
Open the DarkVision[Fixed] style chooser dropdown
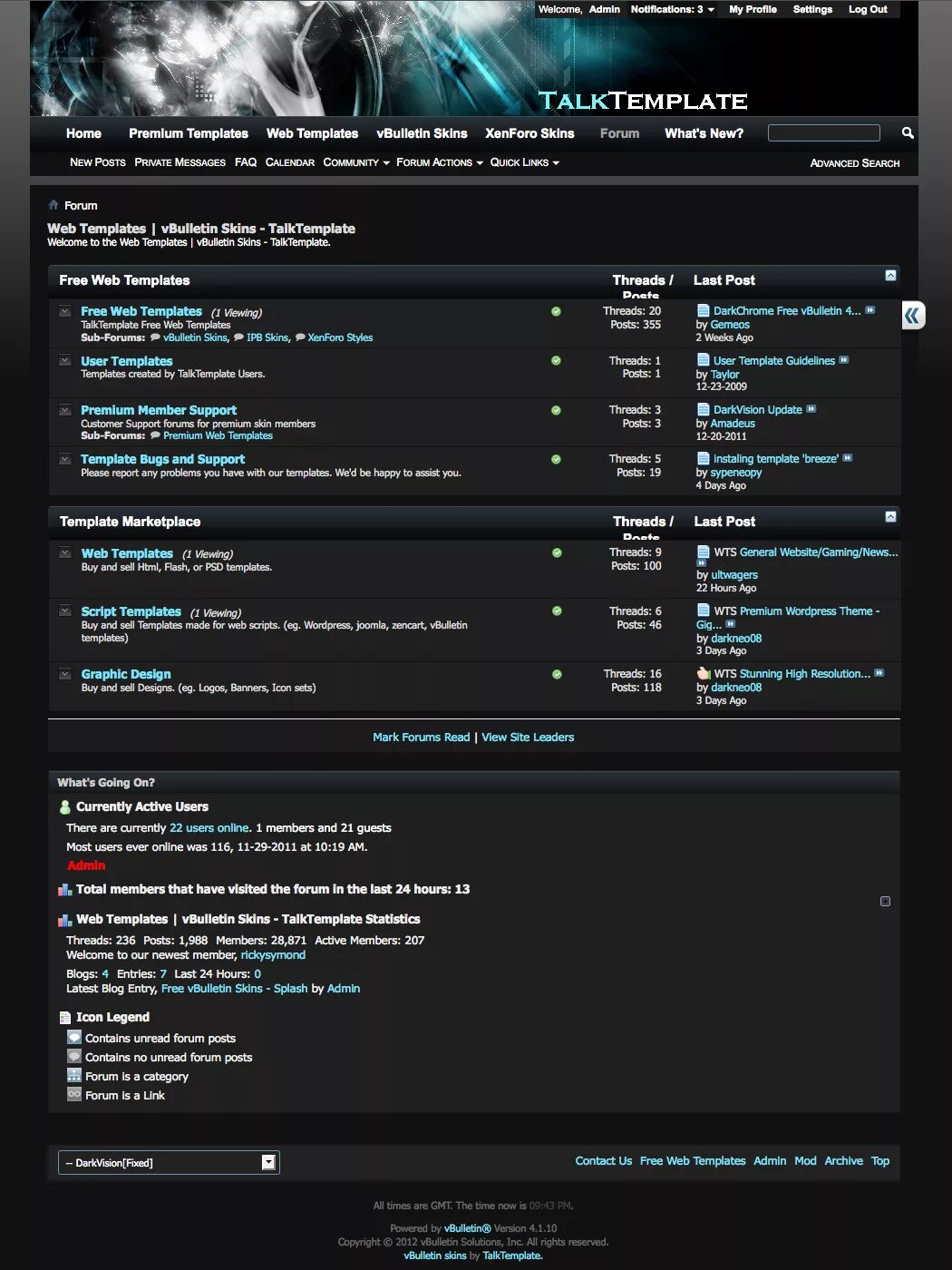coord(170,1163)
